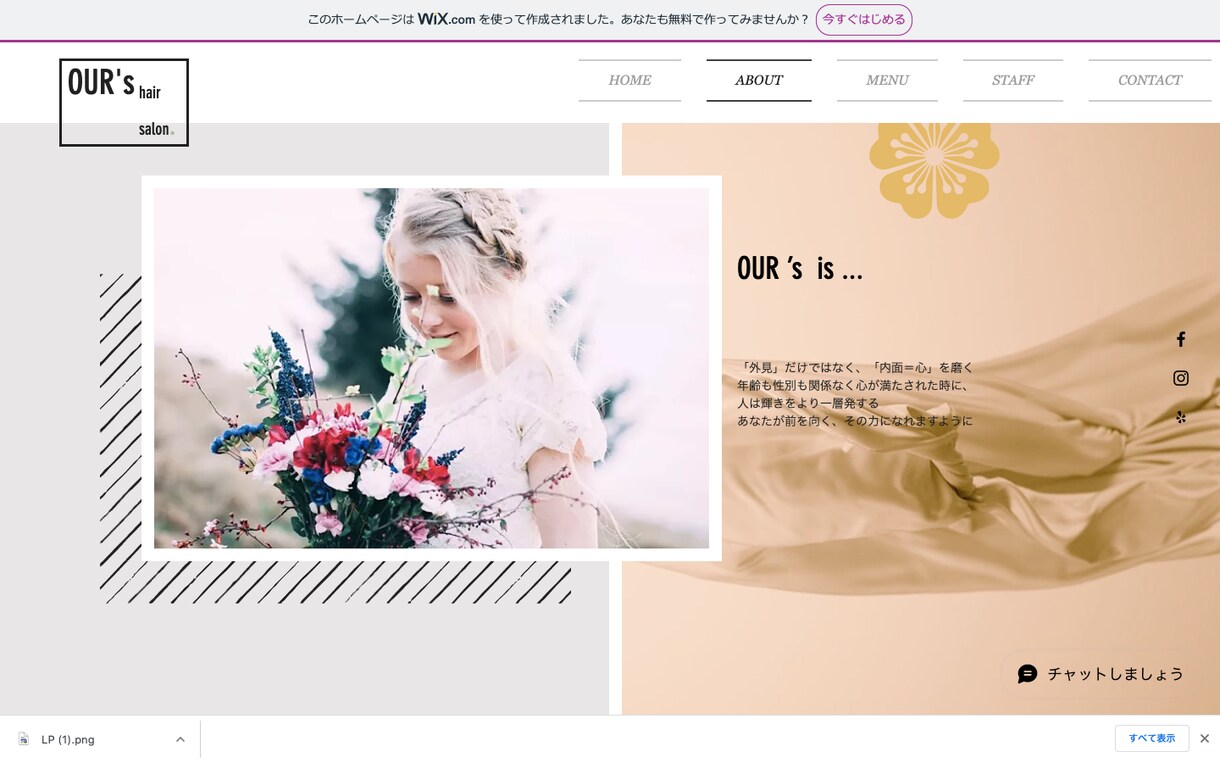Open the downloaded LP (1).png file
1220x763 pixels.
pos(68,740)
